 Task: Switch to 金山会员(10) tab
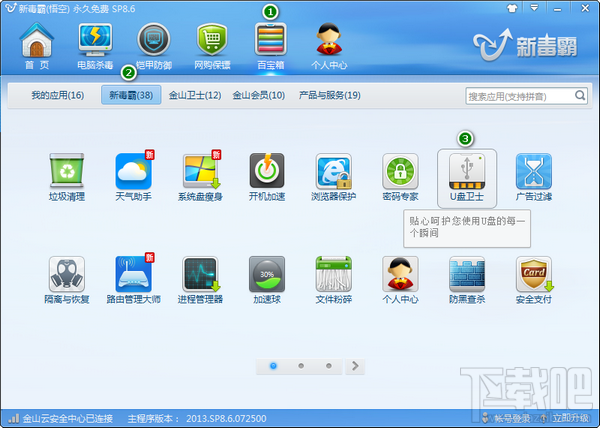[259, 95]
